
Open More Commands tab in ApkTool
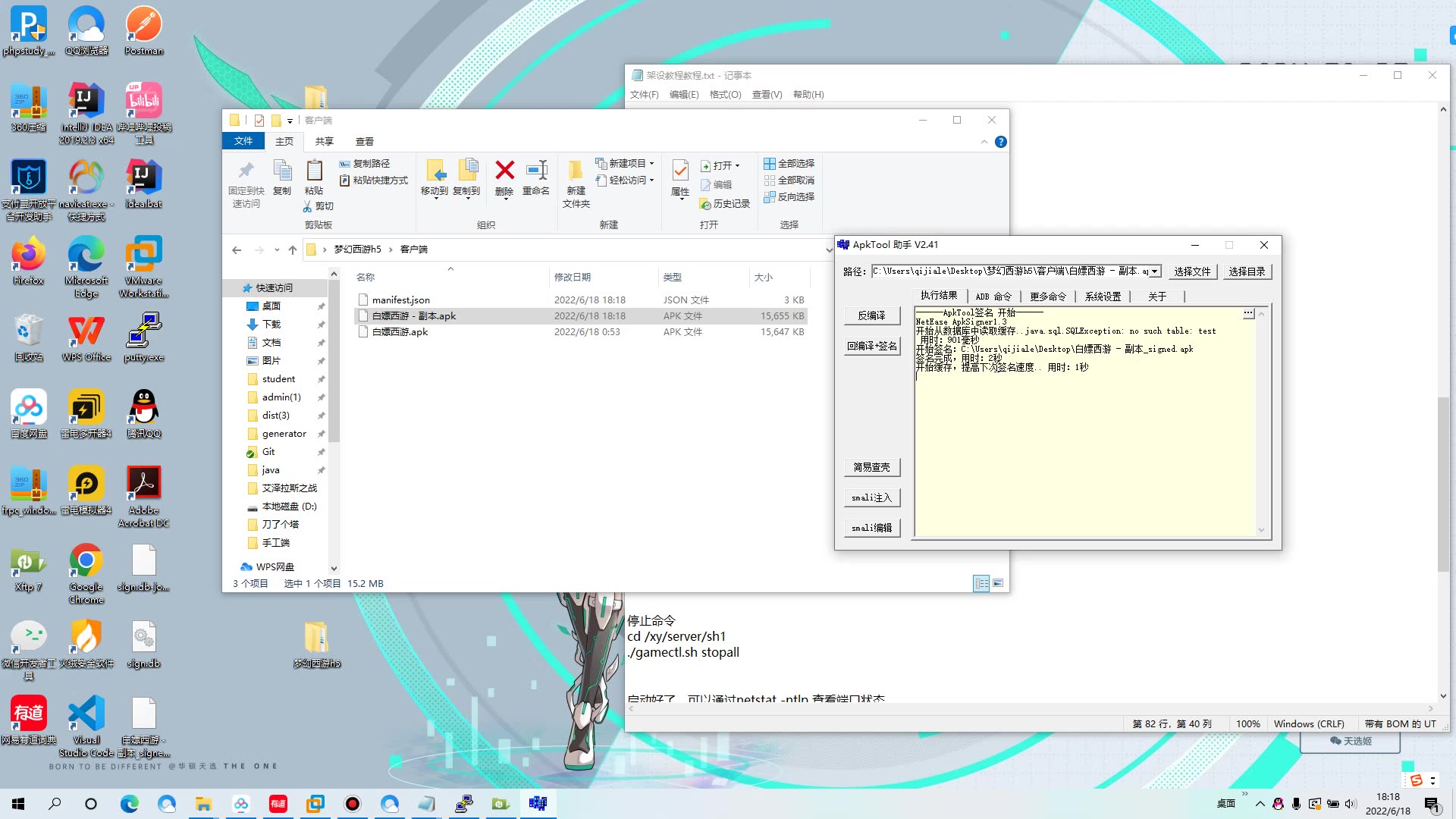pos(1048,297)
